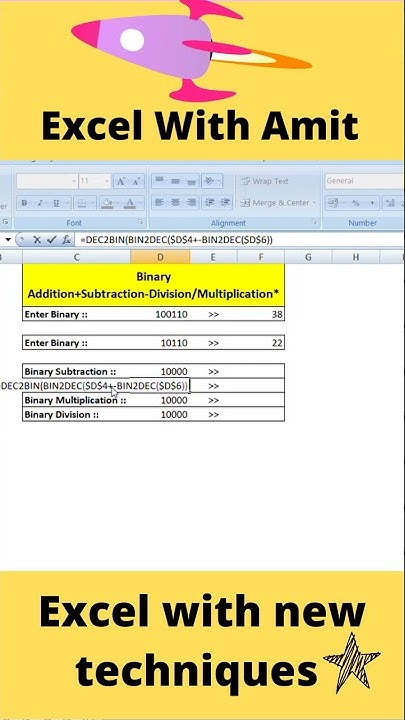Open the Merge & Center dropdown arrow
Viewport: 405px width, 720px height.
click(315, 202)
